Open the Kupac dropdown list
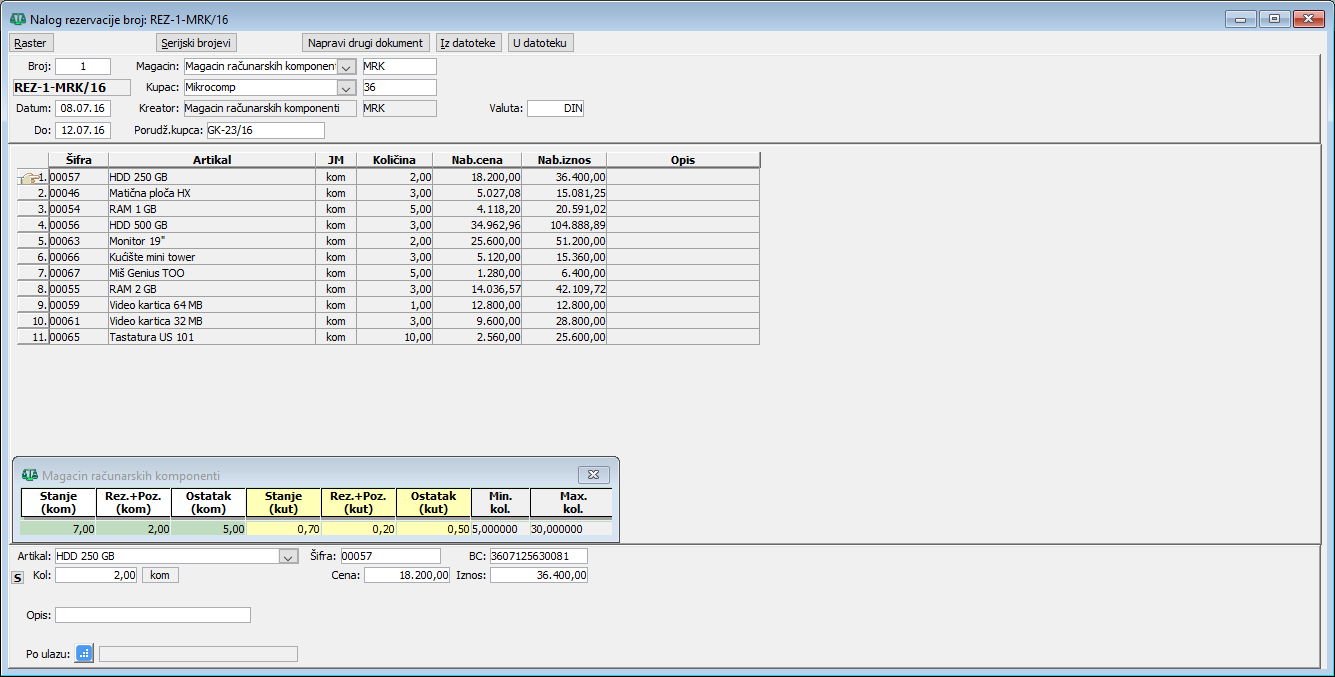1335x677 pixels. pyautogui.click(x=346, y=88)
